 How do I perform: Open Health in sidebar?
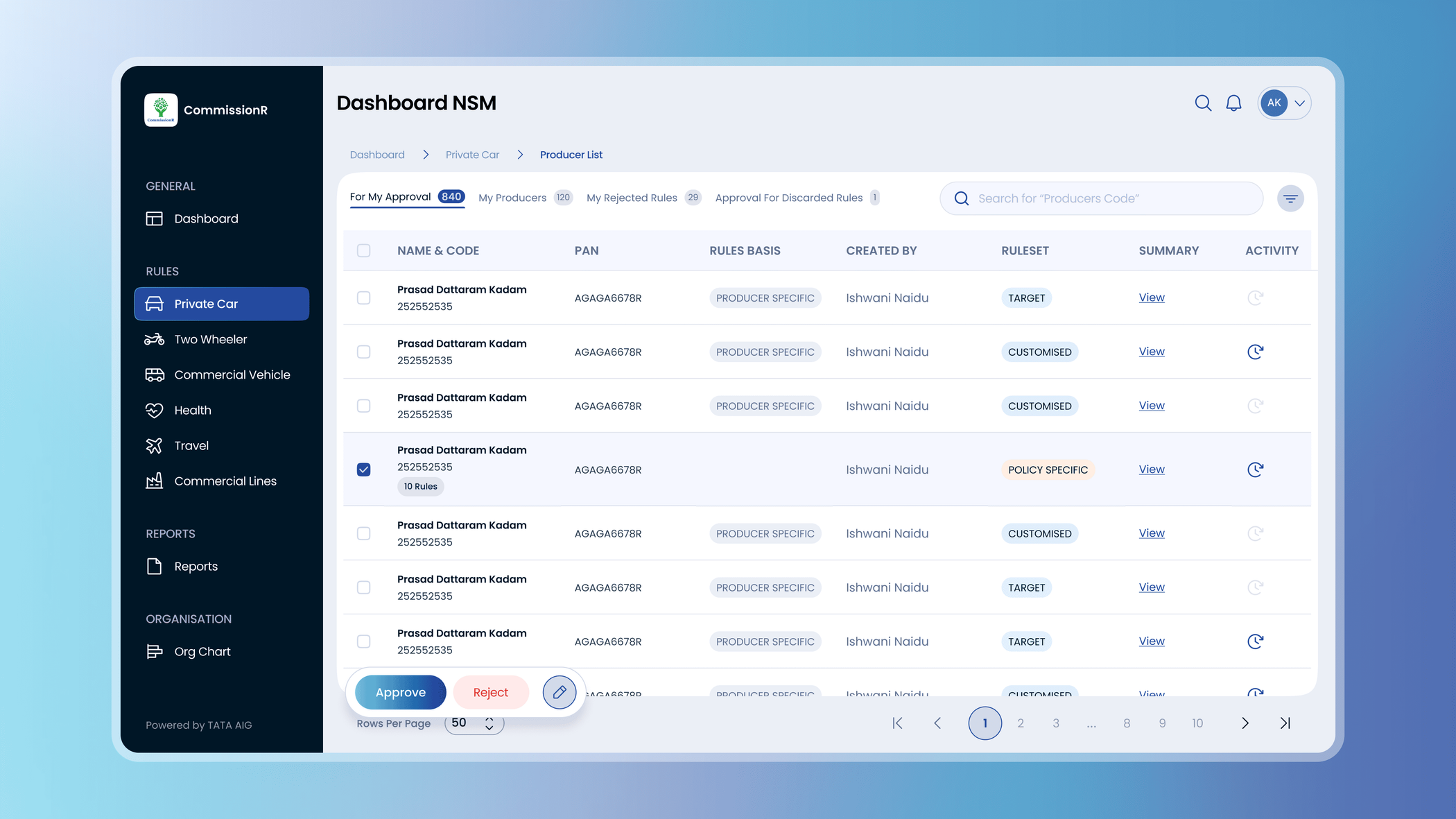point(221,410)
